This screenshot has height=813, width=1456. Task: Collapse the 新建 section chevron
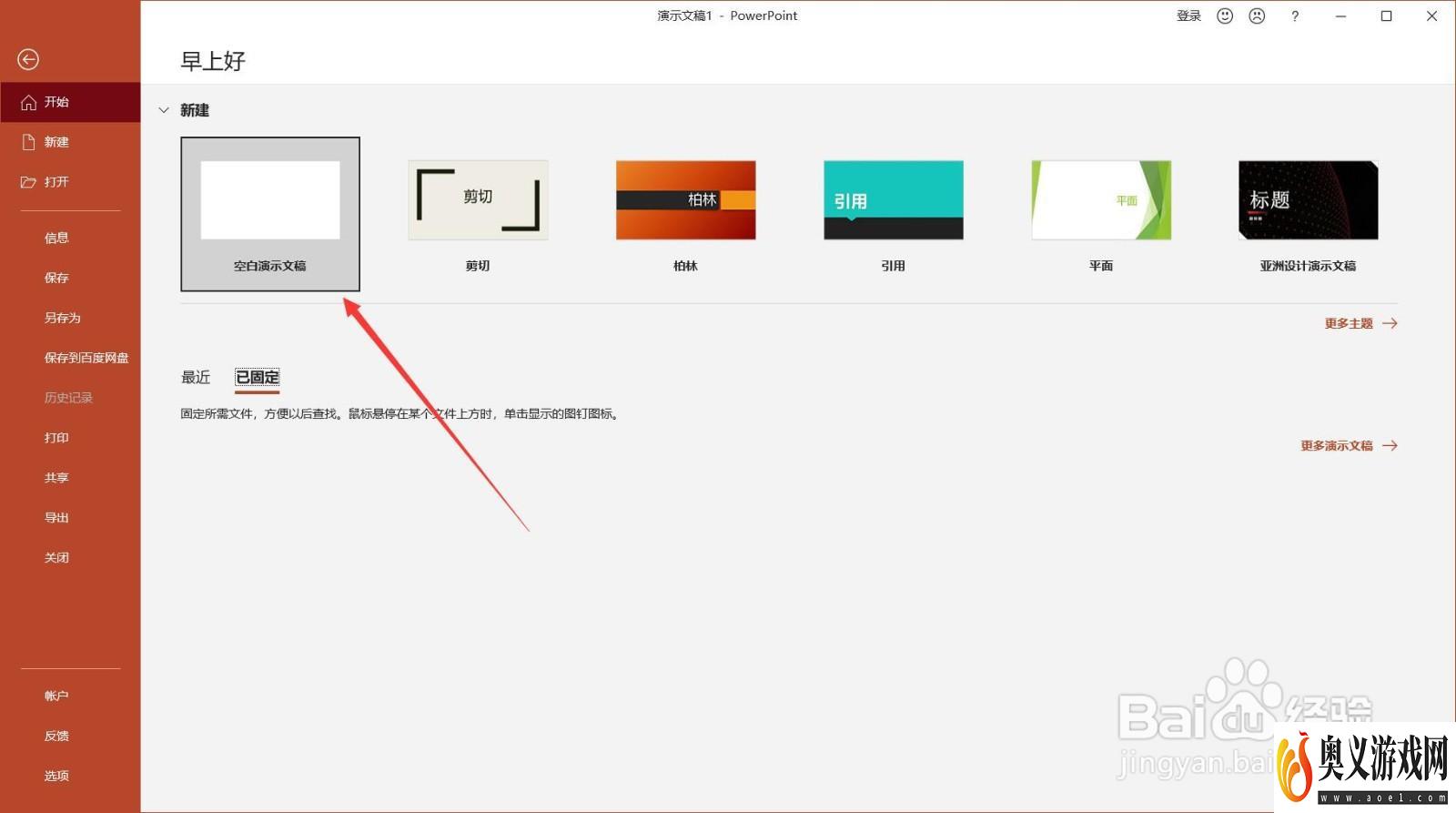(164, 110)
